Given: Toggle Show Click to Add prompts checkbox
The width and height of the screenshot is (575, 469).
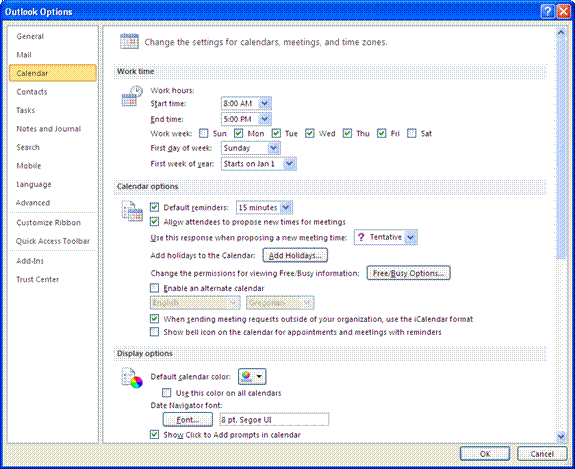Looking at the screenshot, I should tap(154, 435).
